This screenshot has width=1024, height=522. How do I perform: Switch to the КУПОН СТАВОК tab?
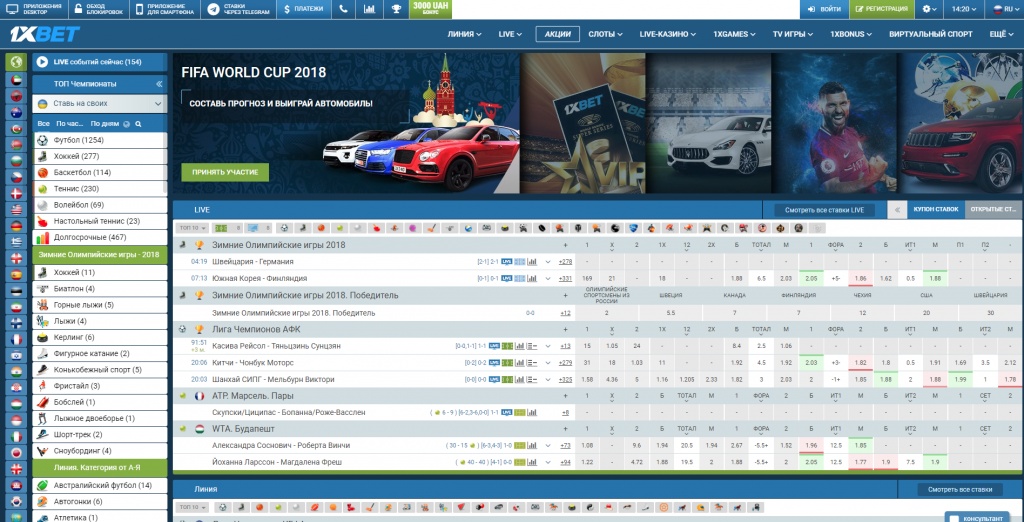(x=935, y=210)
